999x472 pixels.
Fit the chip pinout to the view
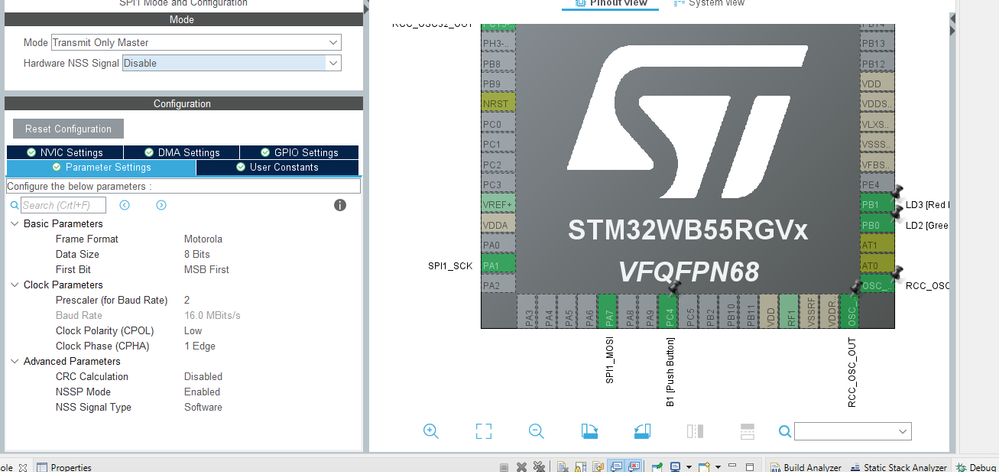484,431
